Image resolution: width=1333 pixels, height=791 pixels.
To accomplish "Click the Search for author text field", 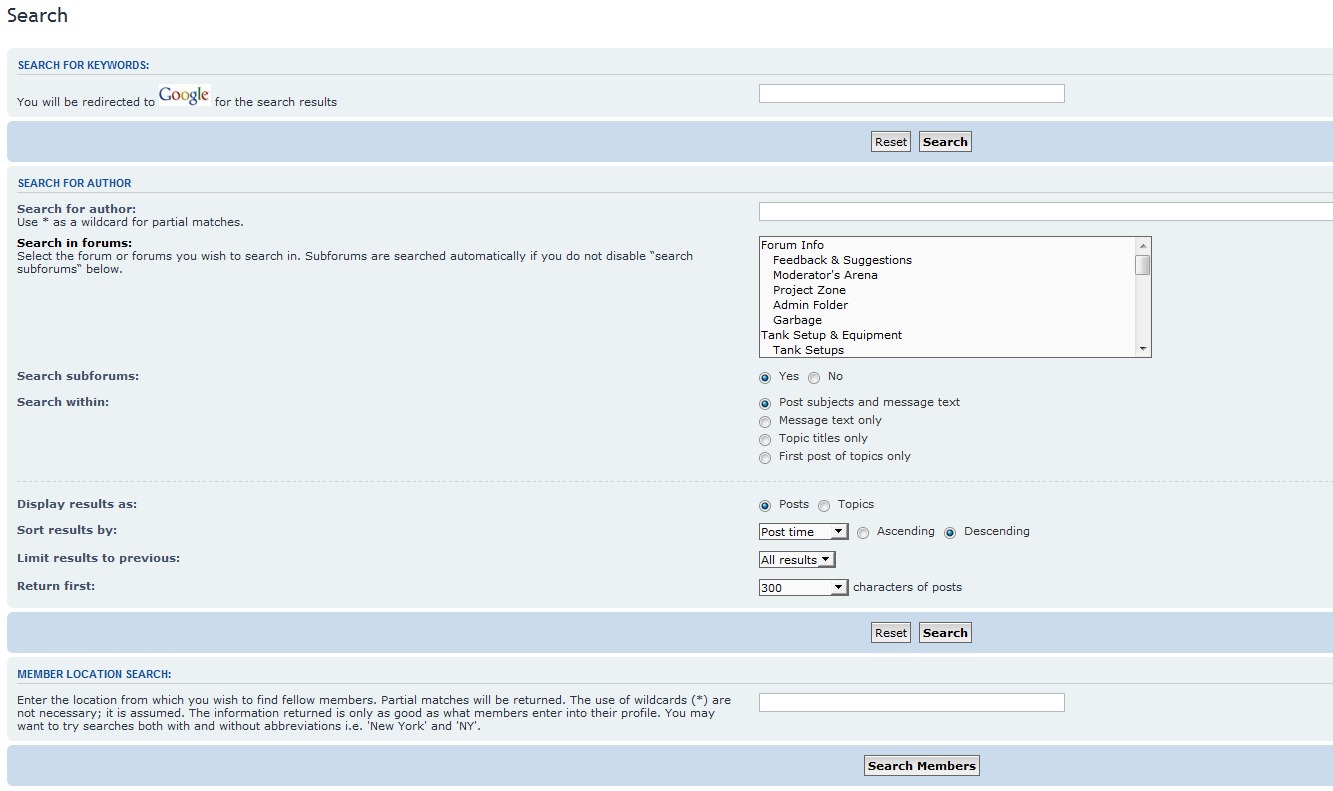I will pos(1046,211).
